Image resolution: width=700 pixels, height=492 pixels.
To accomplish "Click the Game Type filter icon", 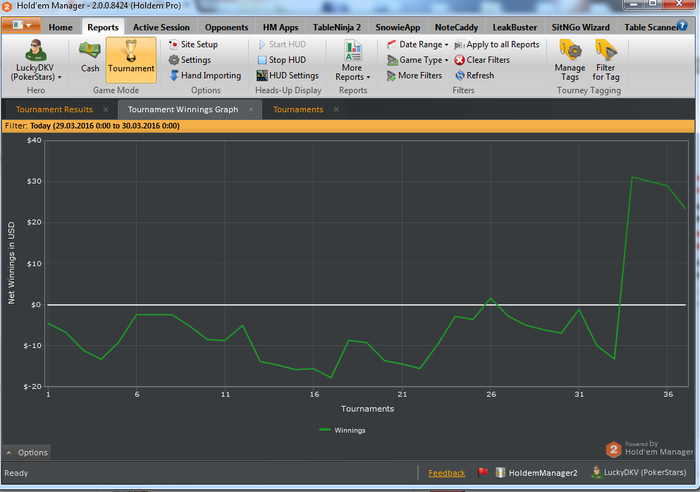I will [392, 60].
